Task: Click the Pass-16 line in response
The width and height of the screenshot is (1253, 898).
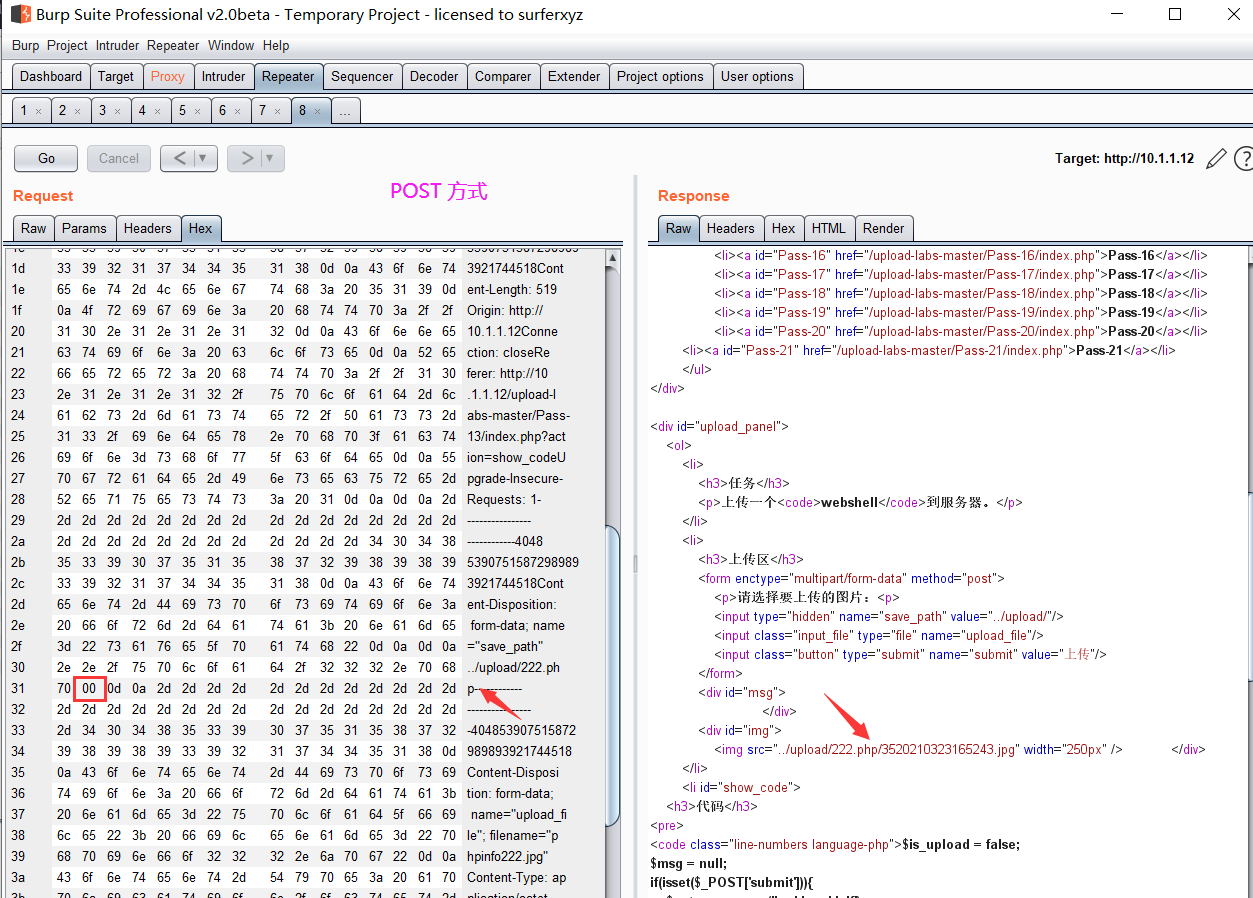Action: coord(961,256)
